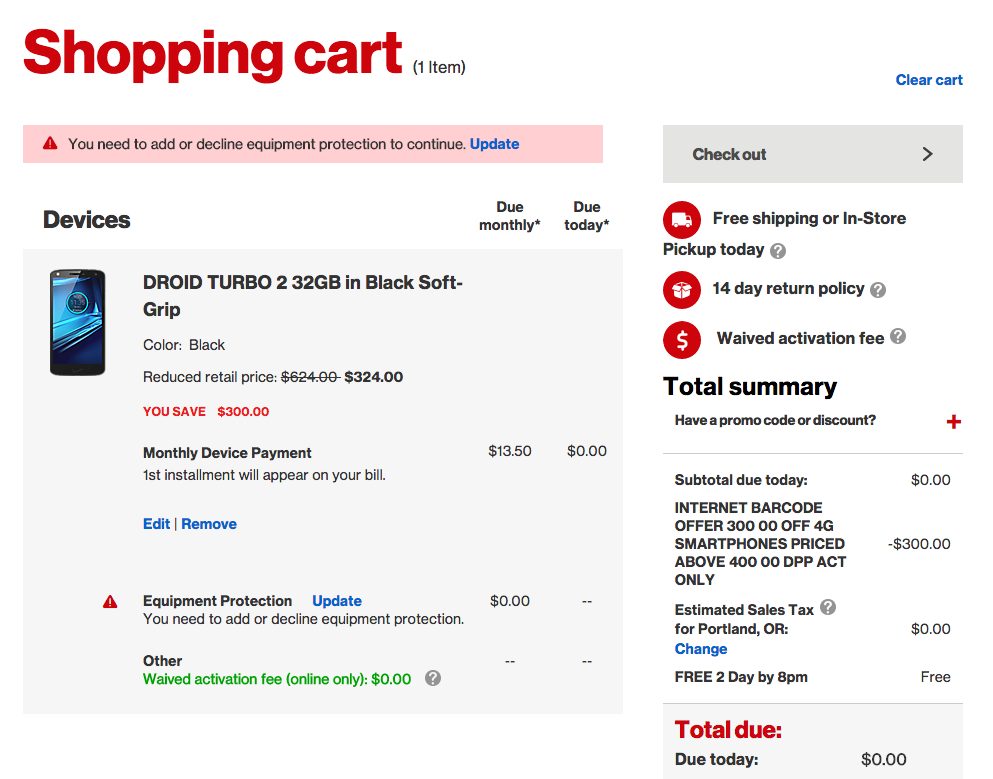Click the warning icon in pink alert banner
Screen dimensions: 993x779
click(x=50, y=144)
